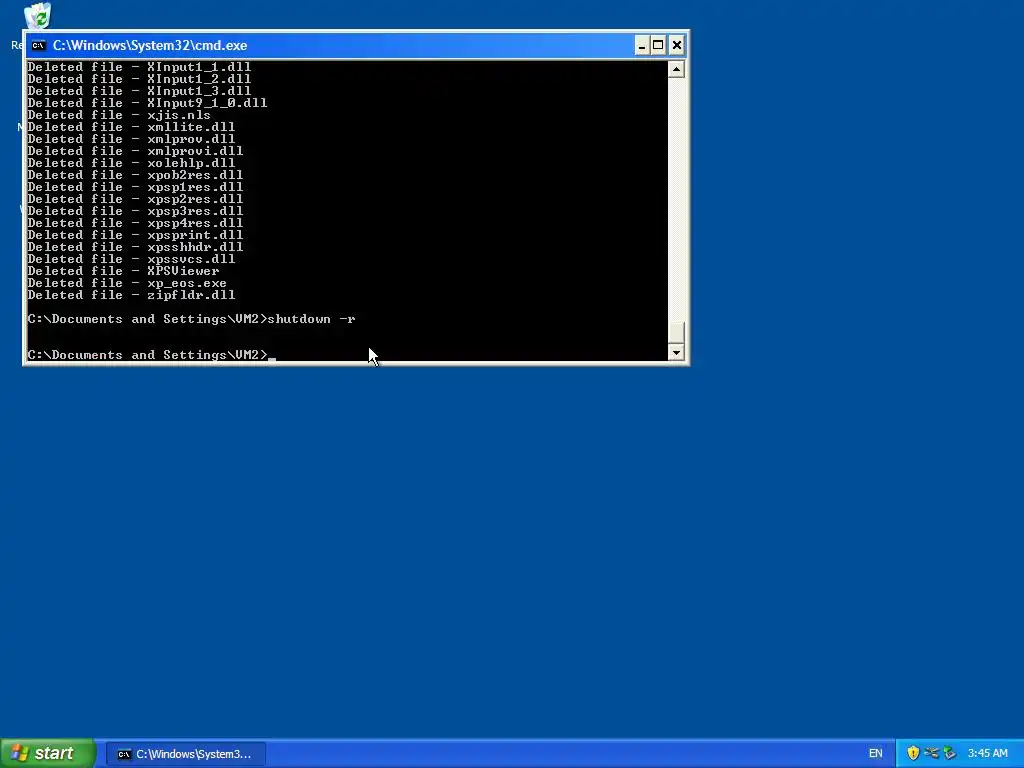Click the 'Deleted file - xpsp1res.dll' line

(135, 187)
